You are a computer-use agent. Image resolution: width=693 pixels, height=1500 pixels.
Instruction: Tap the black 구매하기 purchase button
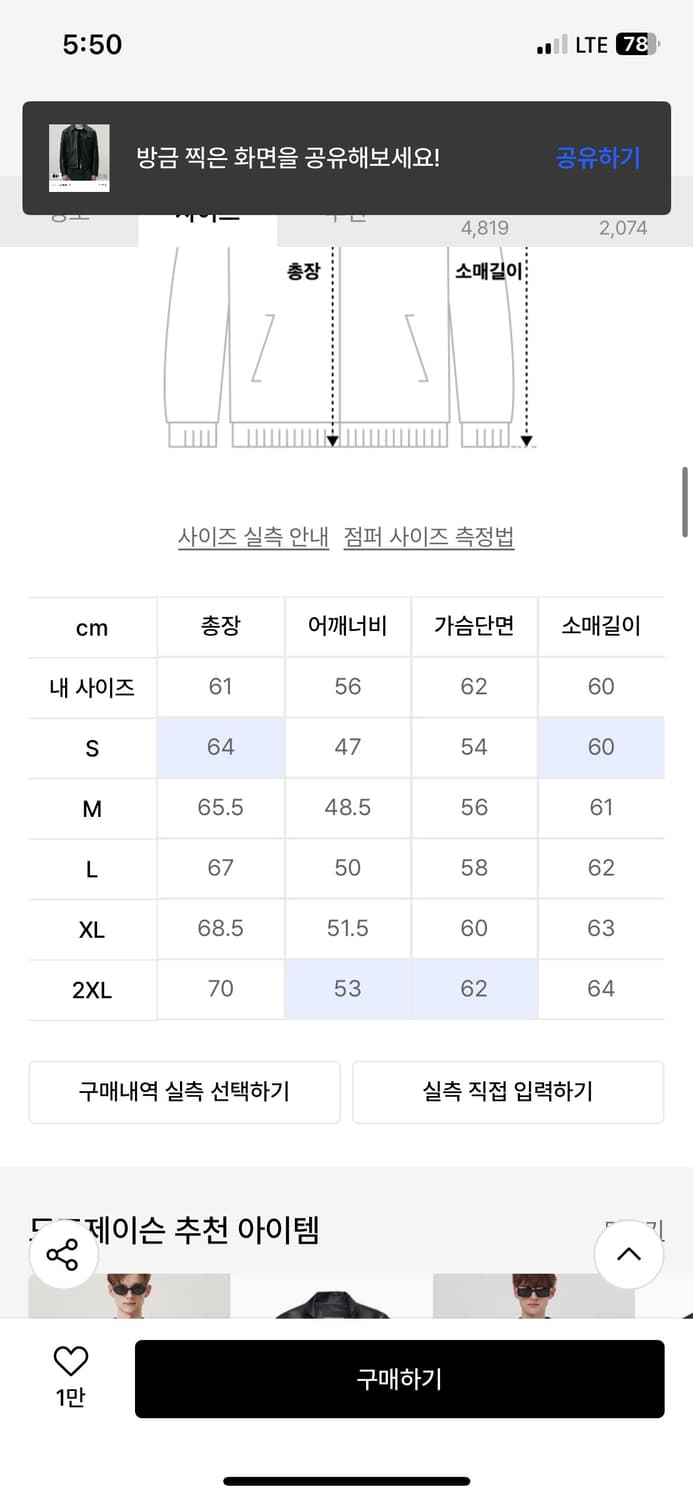coord(399,1379)
